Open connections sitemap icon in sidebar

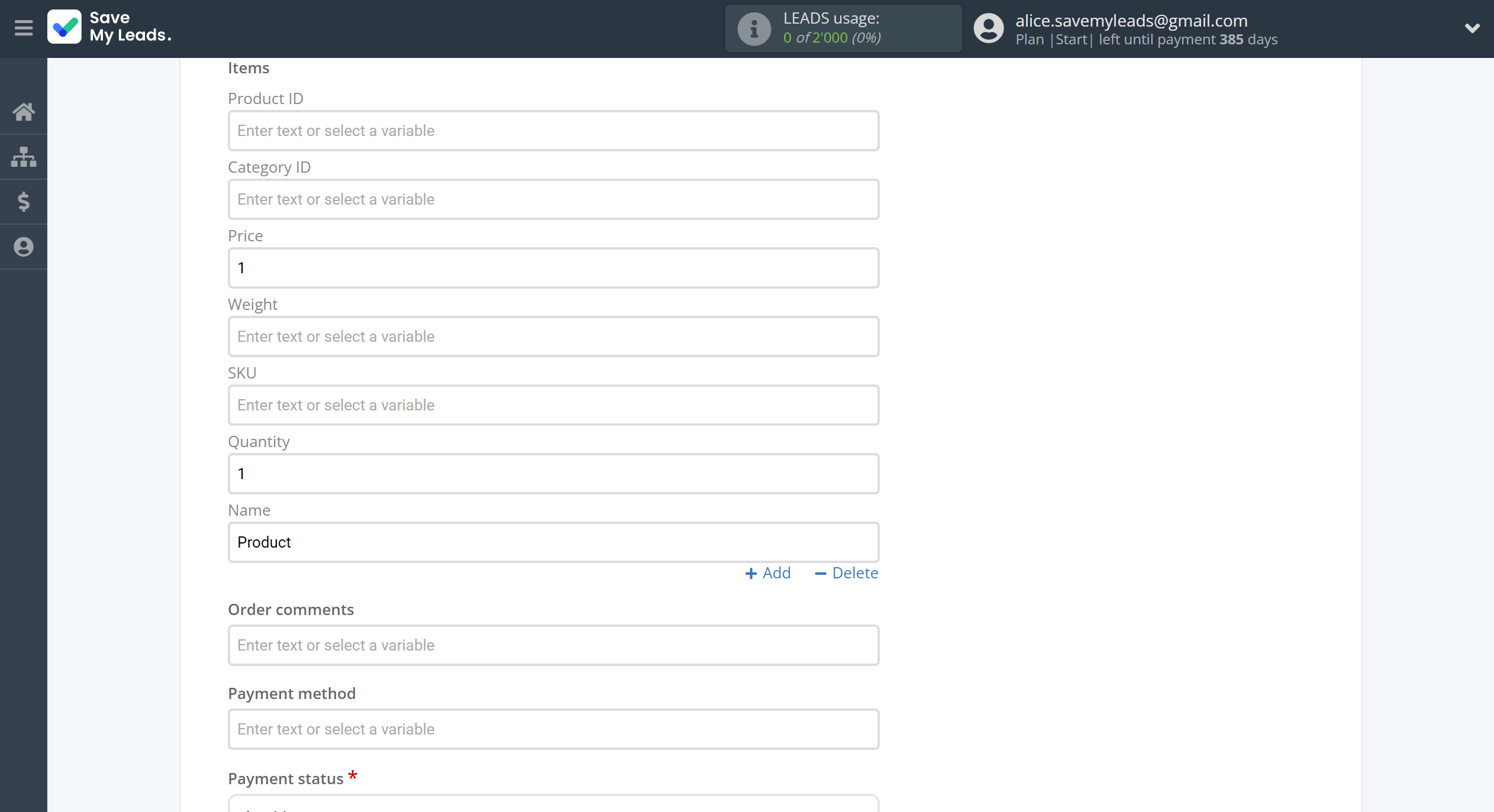pyautogui.click(x=24, y=157)
